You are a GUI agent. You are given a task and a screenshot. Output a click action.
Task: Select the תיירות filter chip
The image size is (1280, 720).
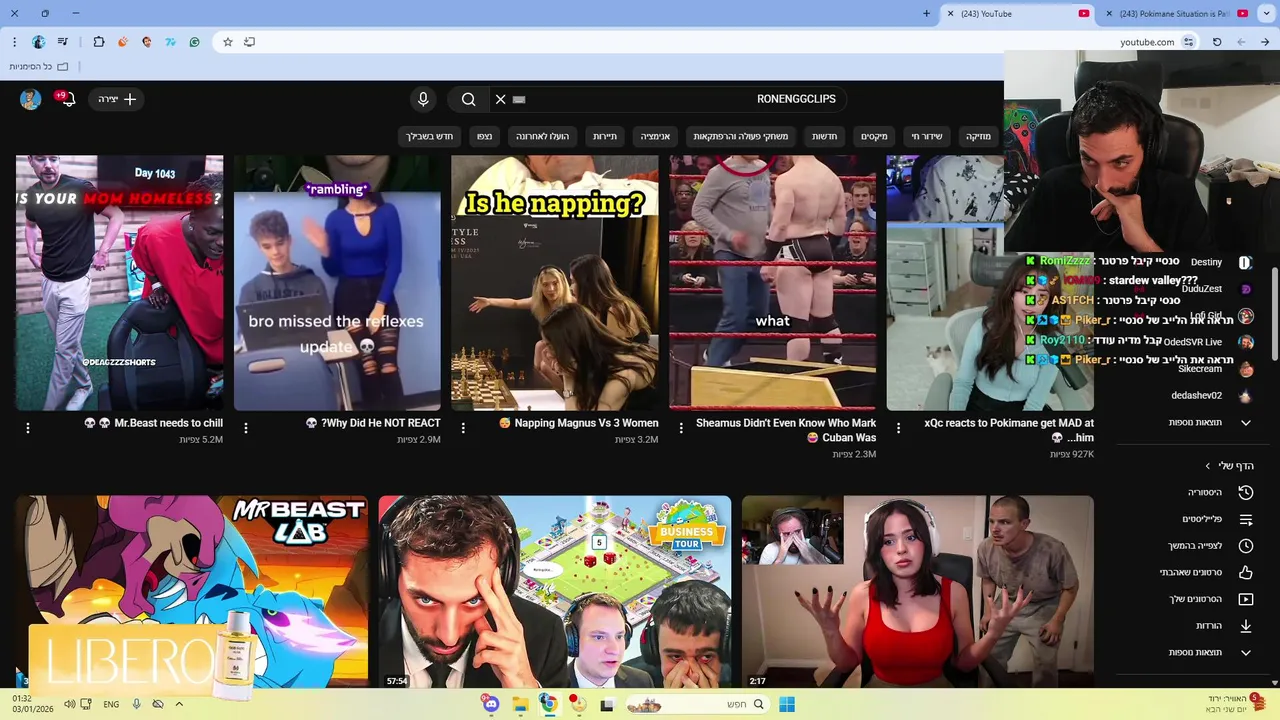pyautogui.click(x=605, y=136)
